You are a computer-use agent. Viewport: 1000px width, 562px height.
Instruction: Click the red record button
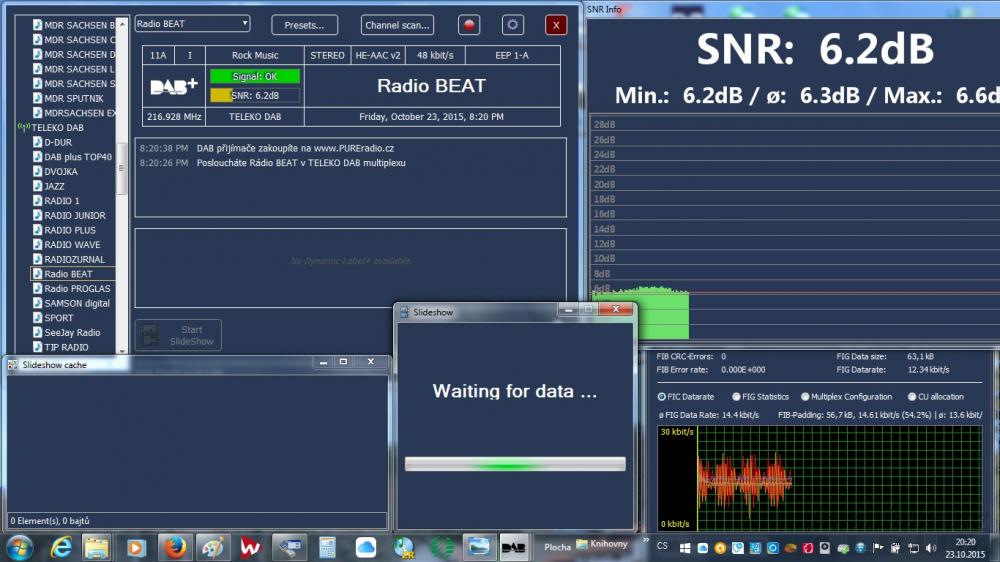point(469,25)
